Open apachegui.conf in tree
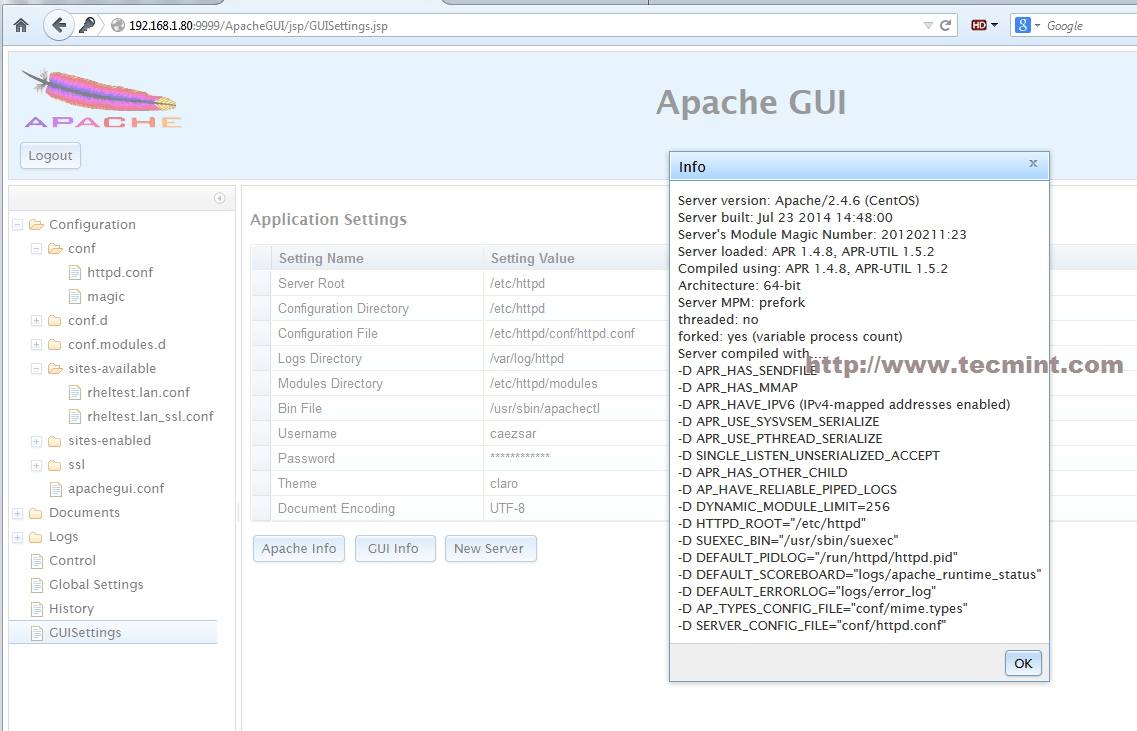This screenshot has height=731, width=1137. click(116, 489)
